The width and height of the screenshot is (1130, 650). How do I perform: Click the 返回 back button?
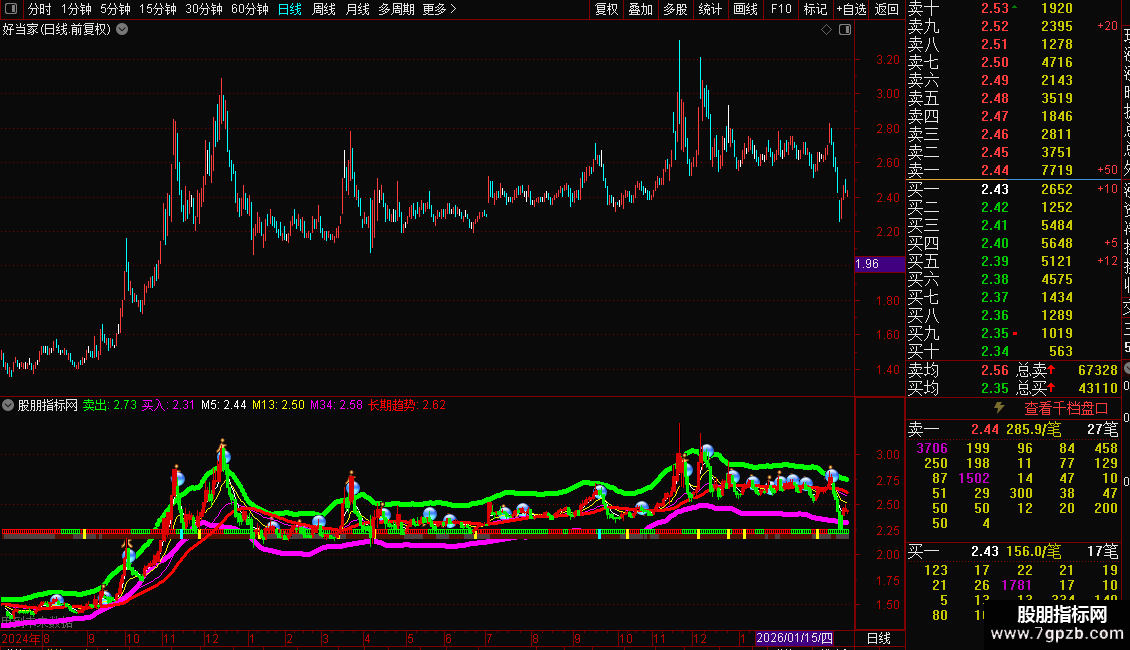click(x=886, y=9)
